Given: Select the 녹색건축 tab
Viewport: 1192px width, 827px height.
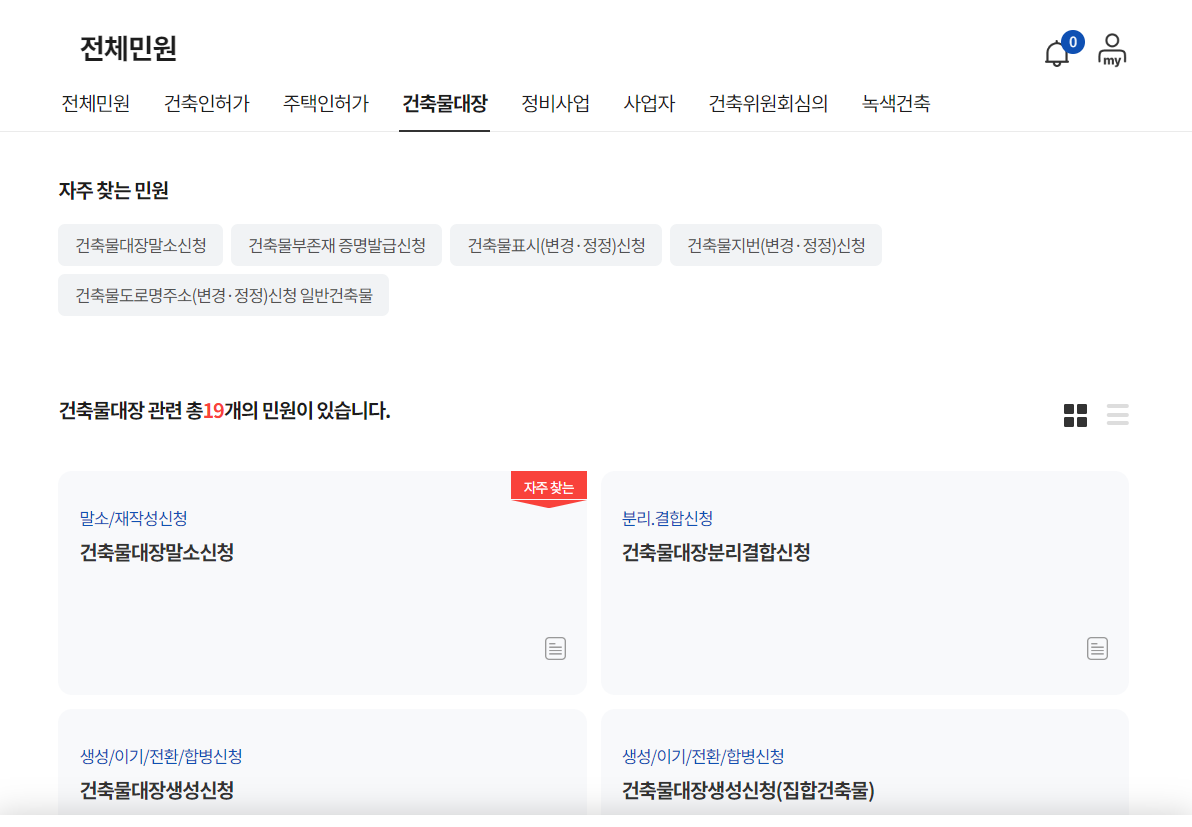Looking at the screenshot, I should [896, 103].
